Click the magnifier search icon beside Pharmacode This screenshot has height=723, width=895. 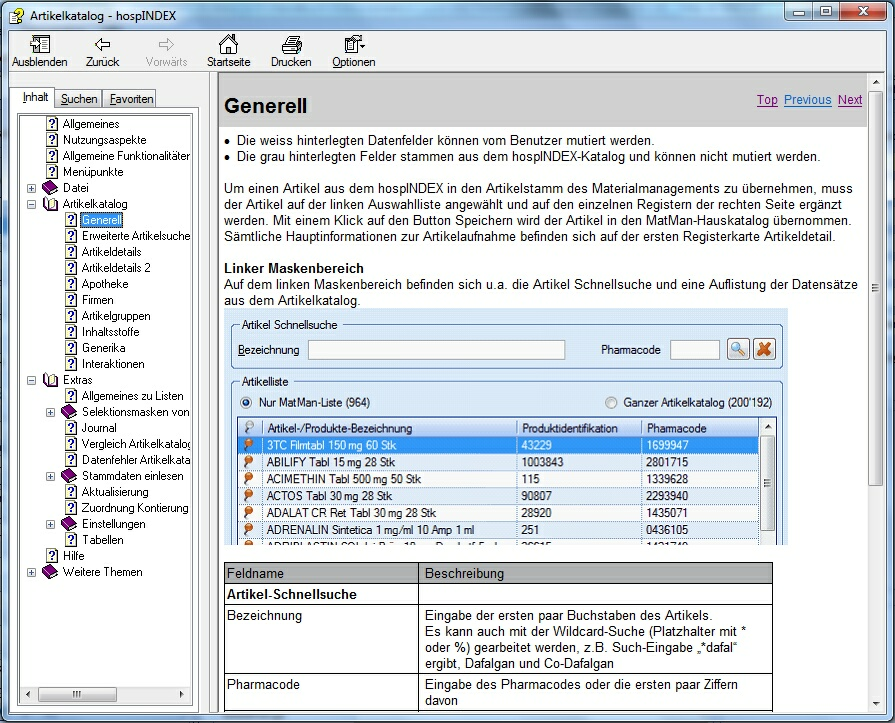738,349
